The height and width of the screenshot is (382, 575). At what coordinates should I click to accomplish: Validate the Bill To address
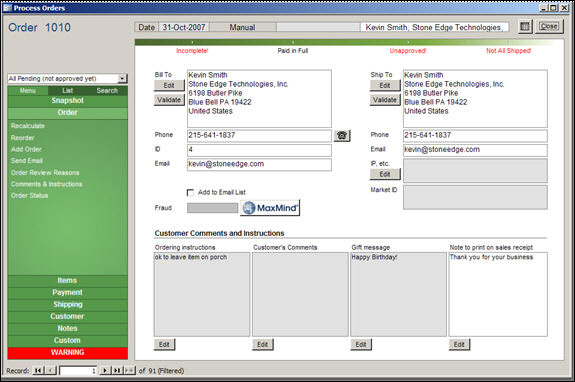pyautogui.click(x=169, y=100)
